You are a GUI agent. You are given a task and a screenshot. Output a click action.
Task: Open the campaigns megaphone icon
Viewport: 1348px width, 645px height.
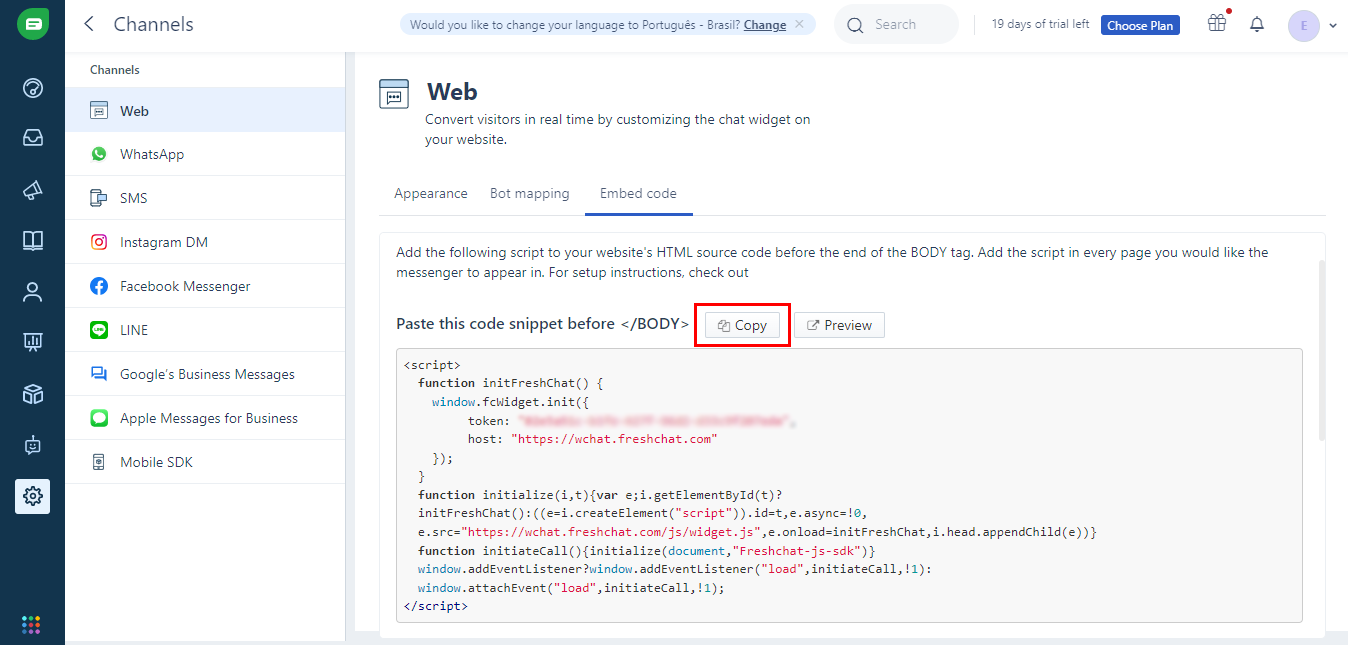pyautogui.click(x=32, y=190)
